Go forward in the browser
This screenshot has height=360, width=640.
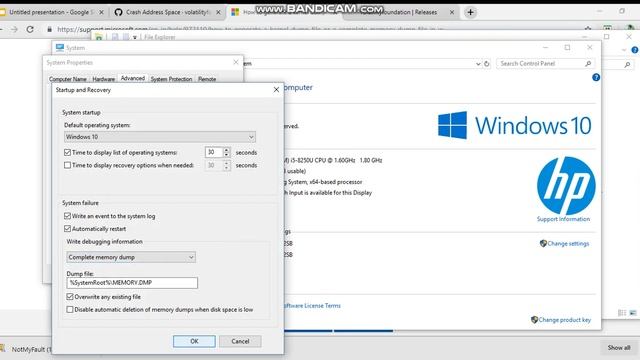coord(14,29)
